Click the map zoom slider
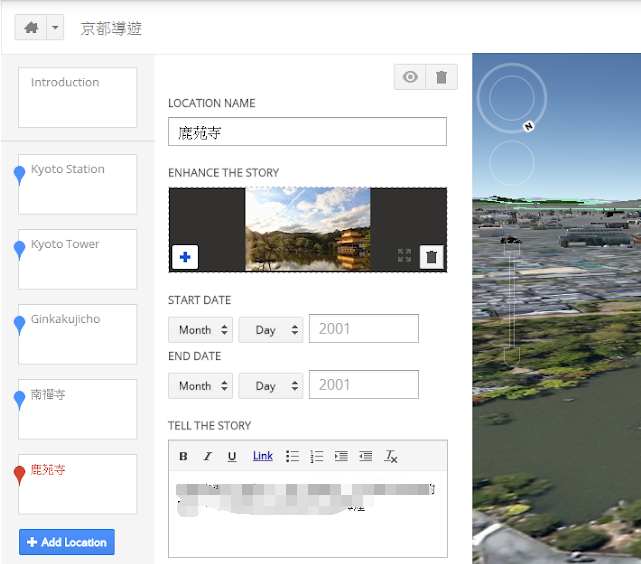Image resolution: width=641 pixels, height=564 pixels. point(511,300)
